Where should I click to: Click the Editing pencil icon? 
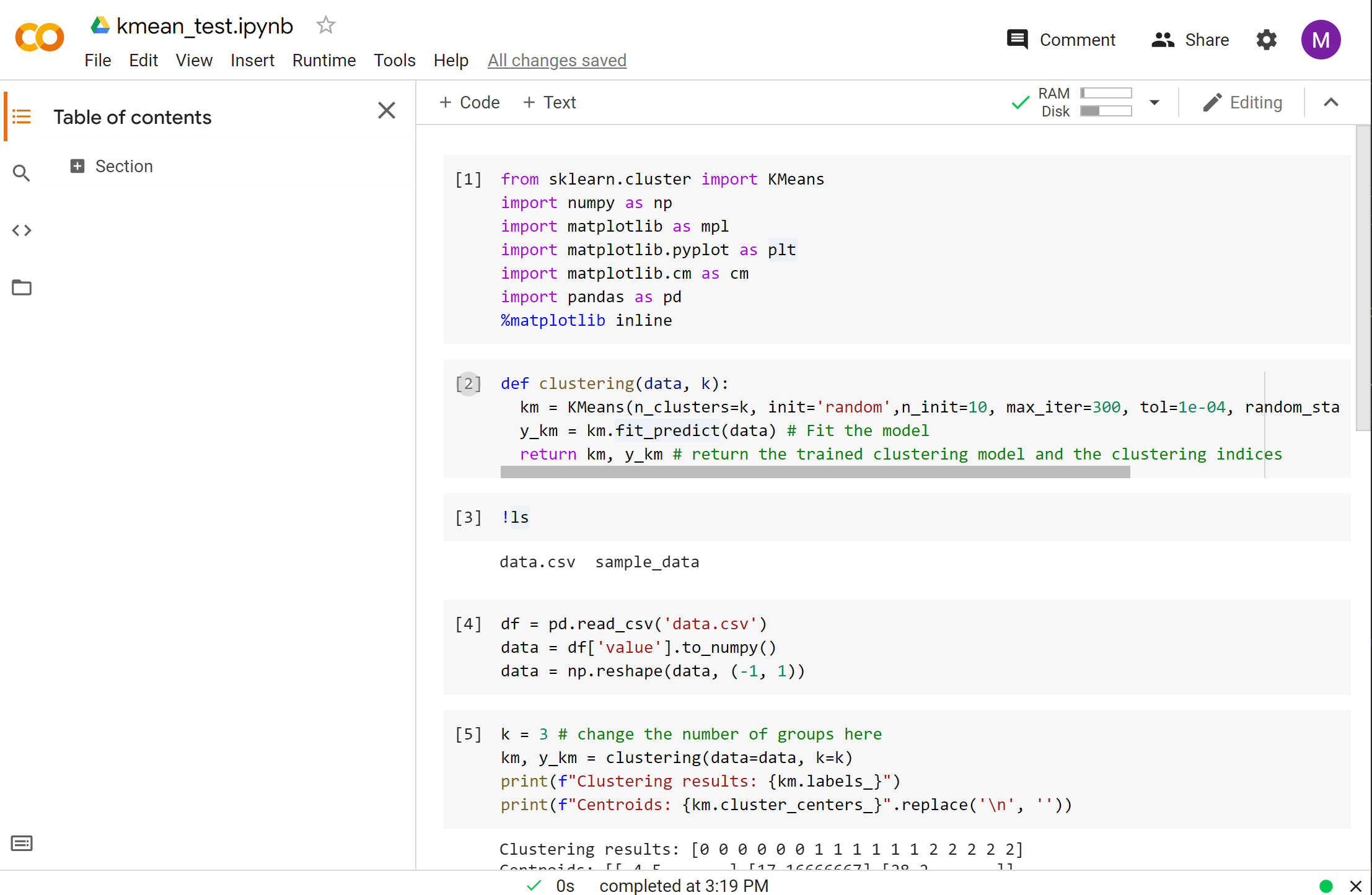pos(1211,102)
